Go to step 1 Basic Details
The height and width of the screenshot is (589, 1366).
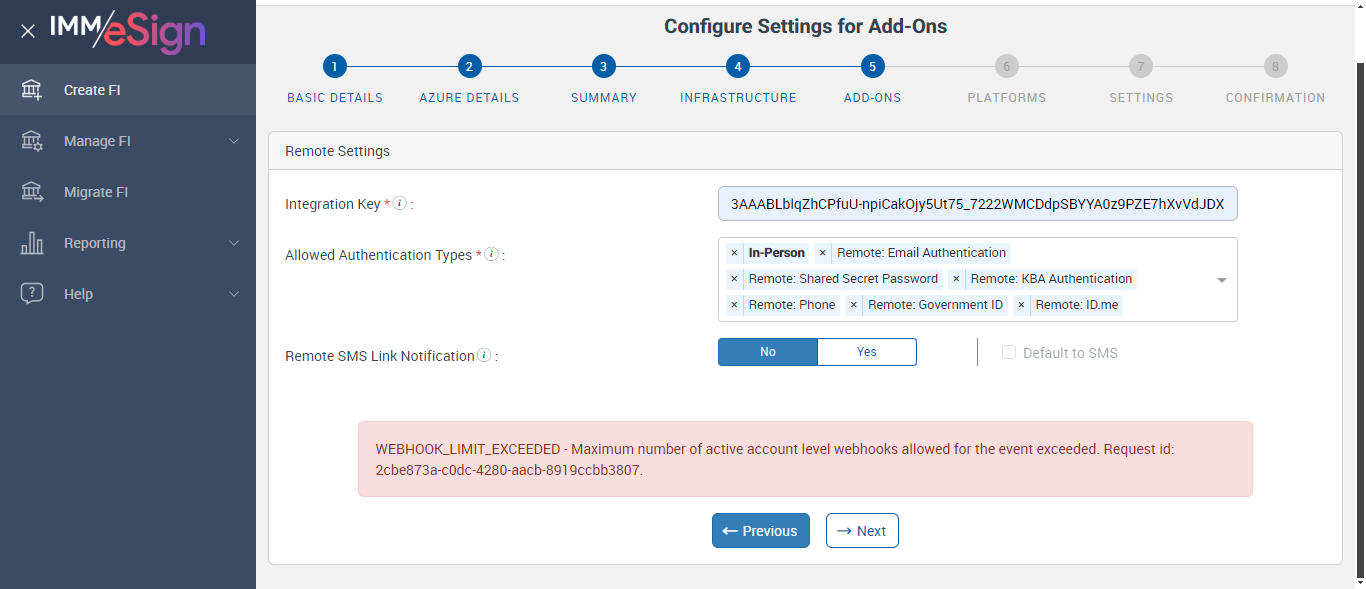coord(335,67)
